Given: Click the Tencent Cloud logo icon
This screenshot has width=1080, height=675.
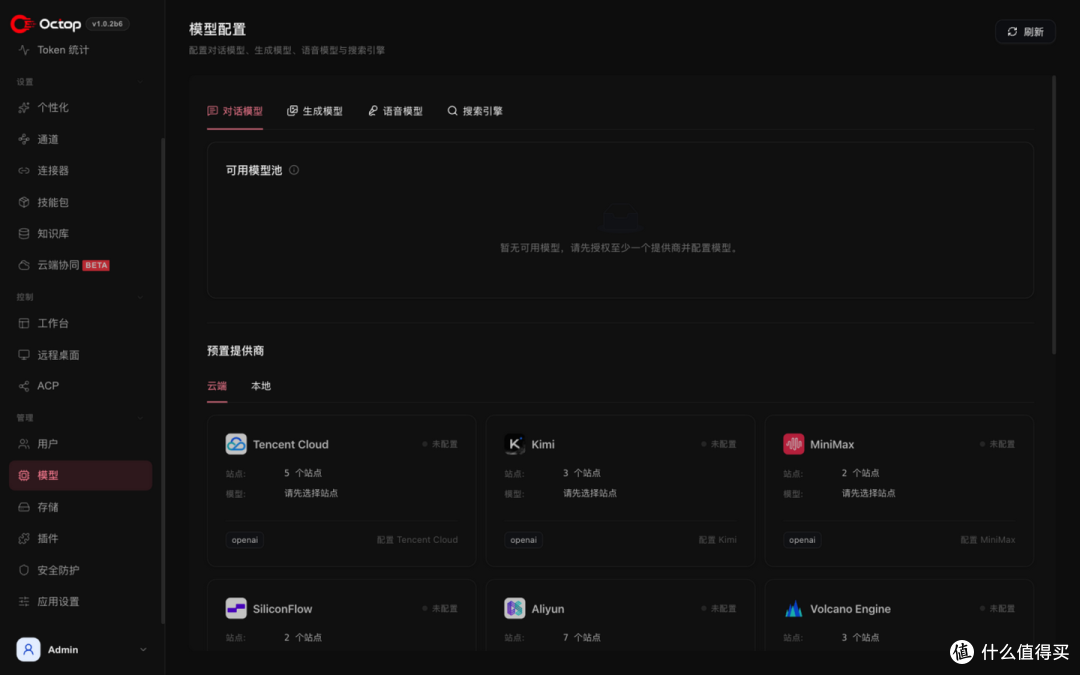Looking at the screenshot, I should [x=236, y=444].
